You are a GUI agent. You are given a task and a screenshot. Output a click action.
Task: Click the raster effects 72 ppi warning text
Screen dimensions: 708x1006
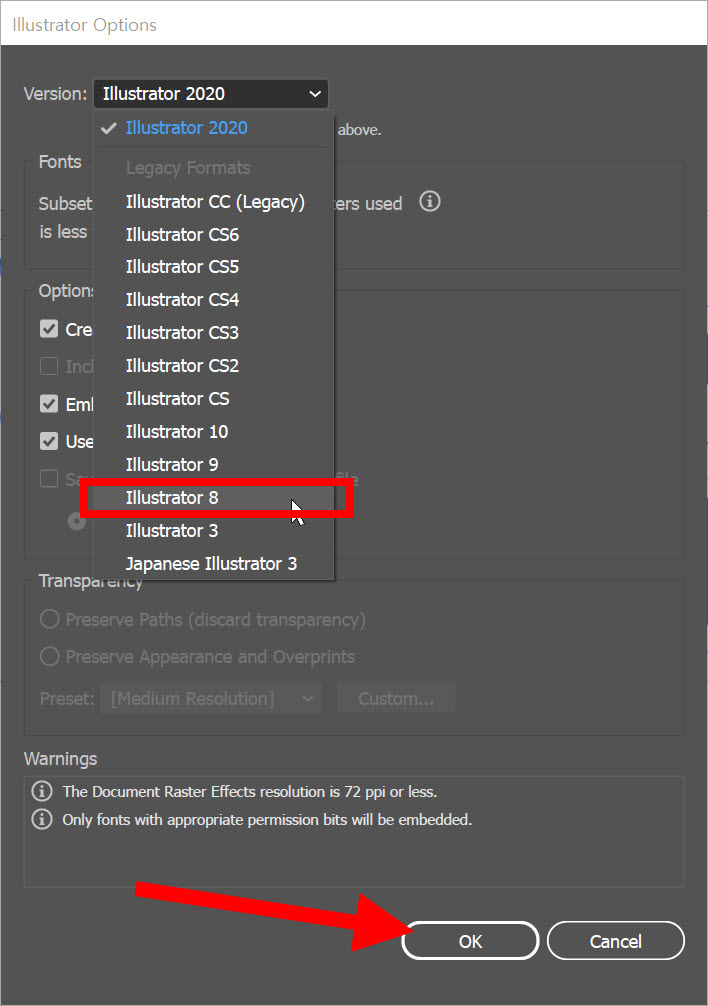click(x=249, y=792)
